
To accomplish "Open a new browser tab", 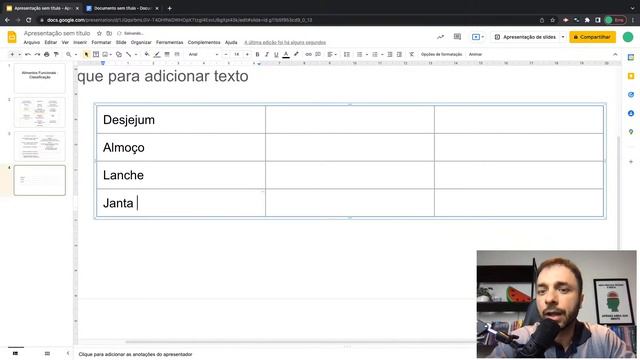I will point(169,8).
